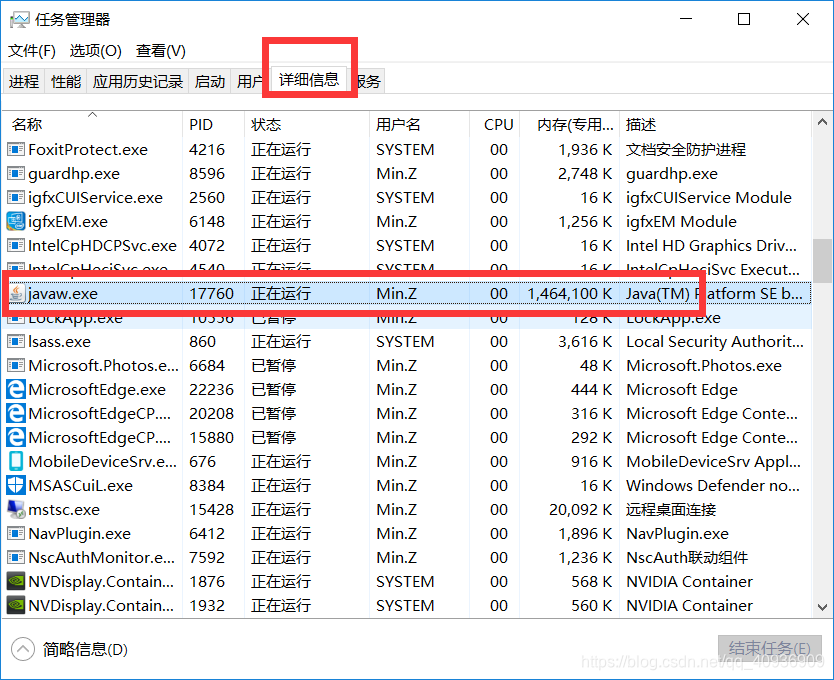834x680 pixels.
Task: Click the vertical scrollbar thumb
Action: 822,261
